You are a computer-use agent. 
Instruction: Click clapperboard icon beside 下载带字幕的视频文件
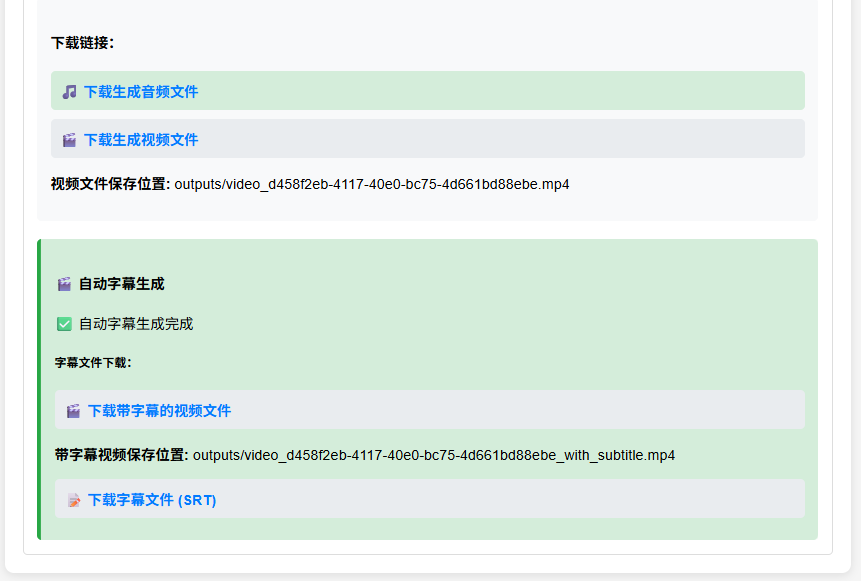[73, 411]
